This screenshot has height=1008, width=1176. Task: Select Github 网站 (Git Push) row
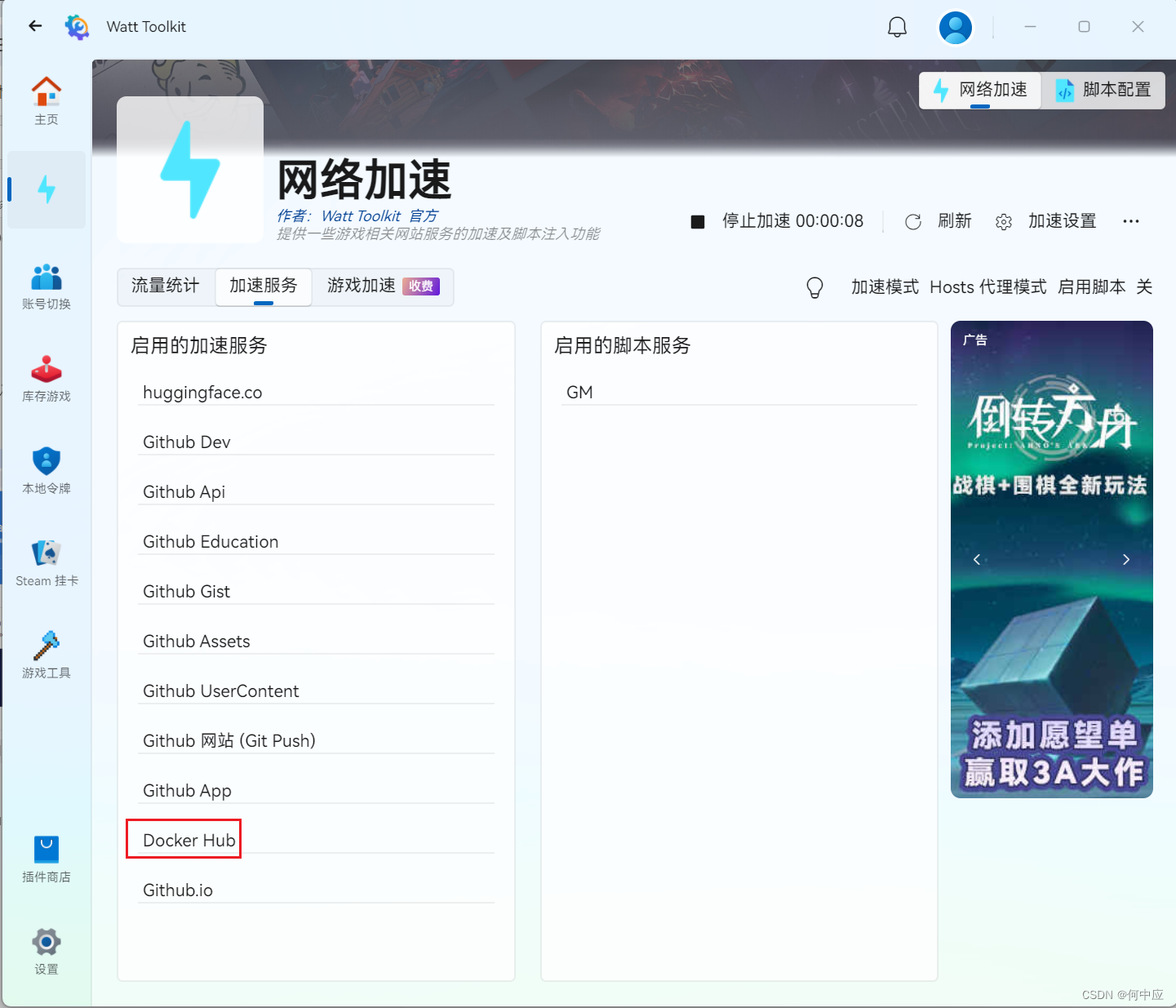click(316, 740)
